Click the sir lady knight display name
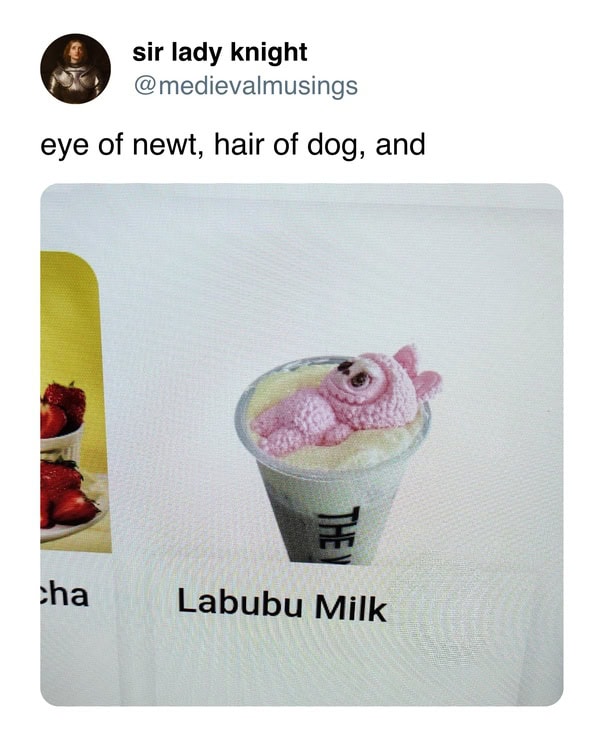The image size is (599, 740). (x=219, y=52)
